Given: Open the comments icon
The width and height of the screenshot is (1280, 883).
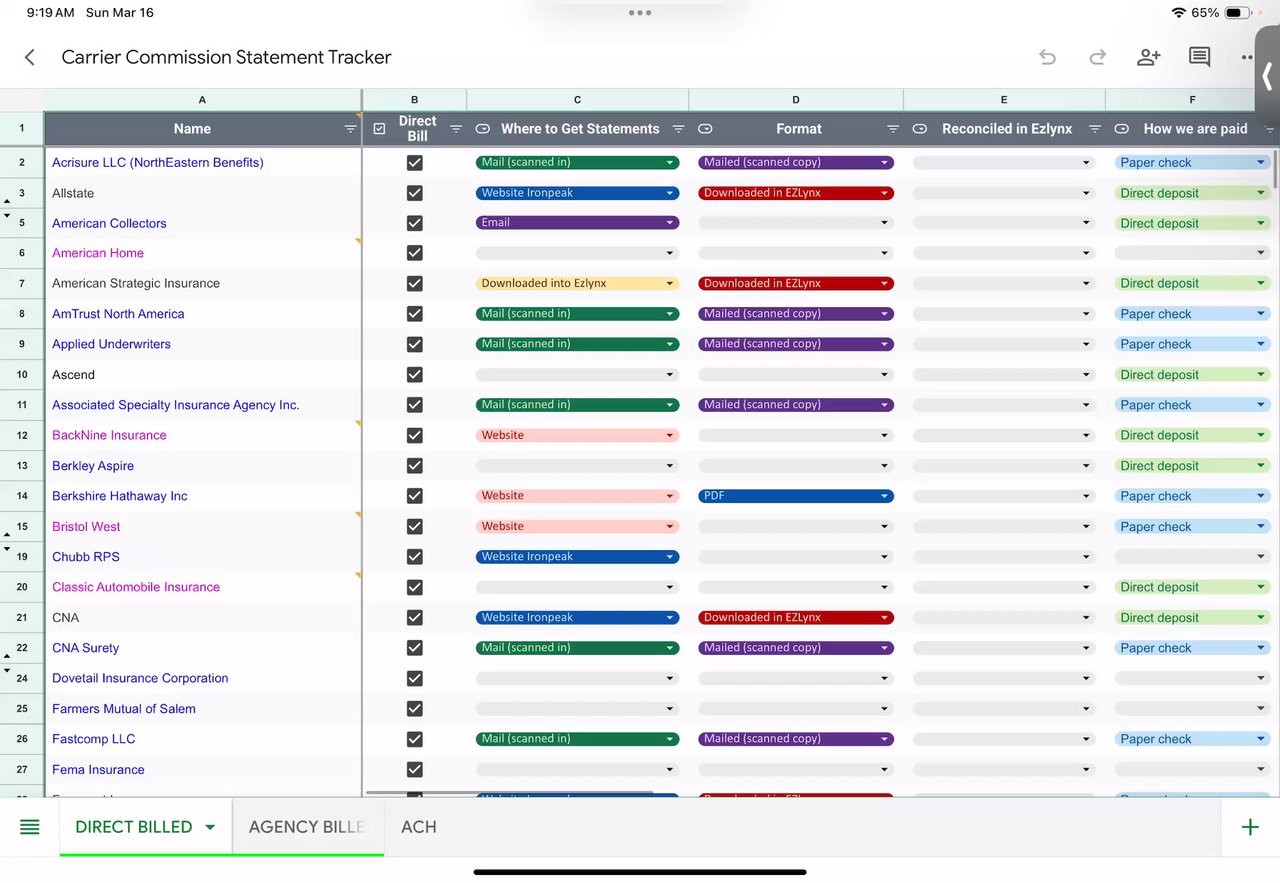Looking at the screenshot, I should point(1199,57).
